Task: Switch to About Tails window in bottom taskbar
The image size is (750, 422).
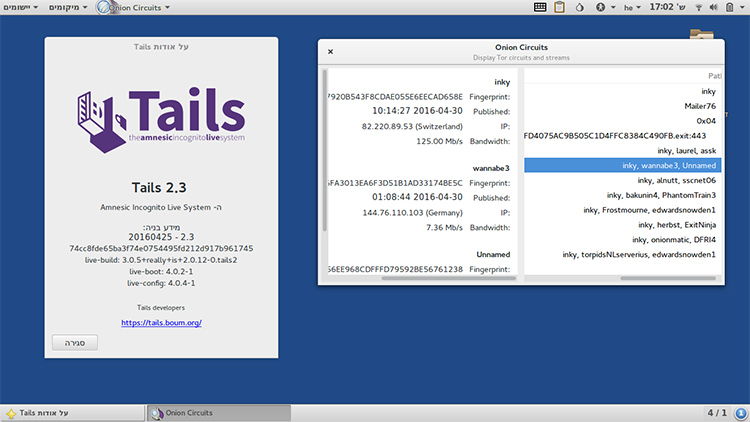Action: tap(73, 413)
